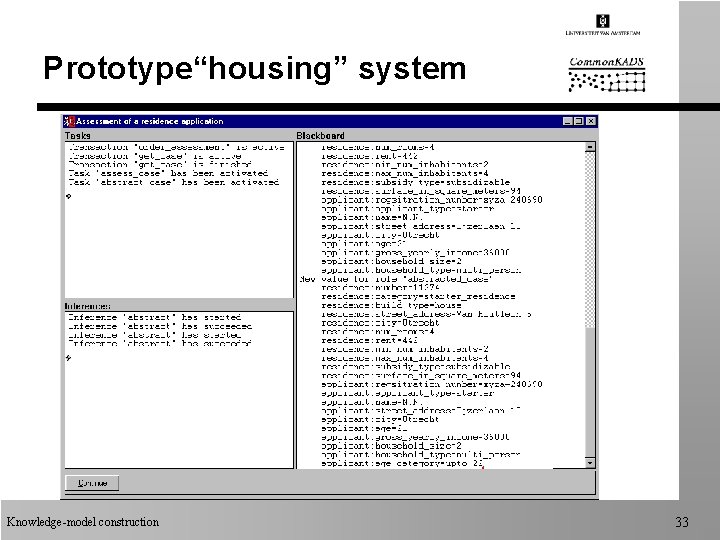
Task: Close the Assessment of a residence application window
Action: tap(591, 121)
